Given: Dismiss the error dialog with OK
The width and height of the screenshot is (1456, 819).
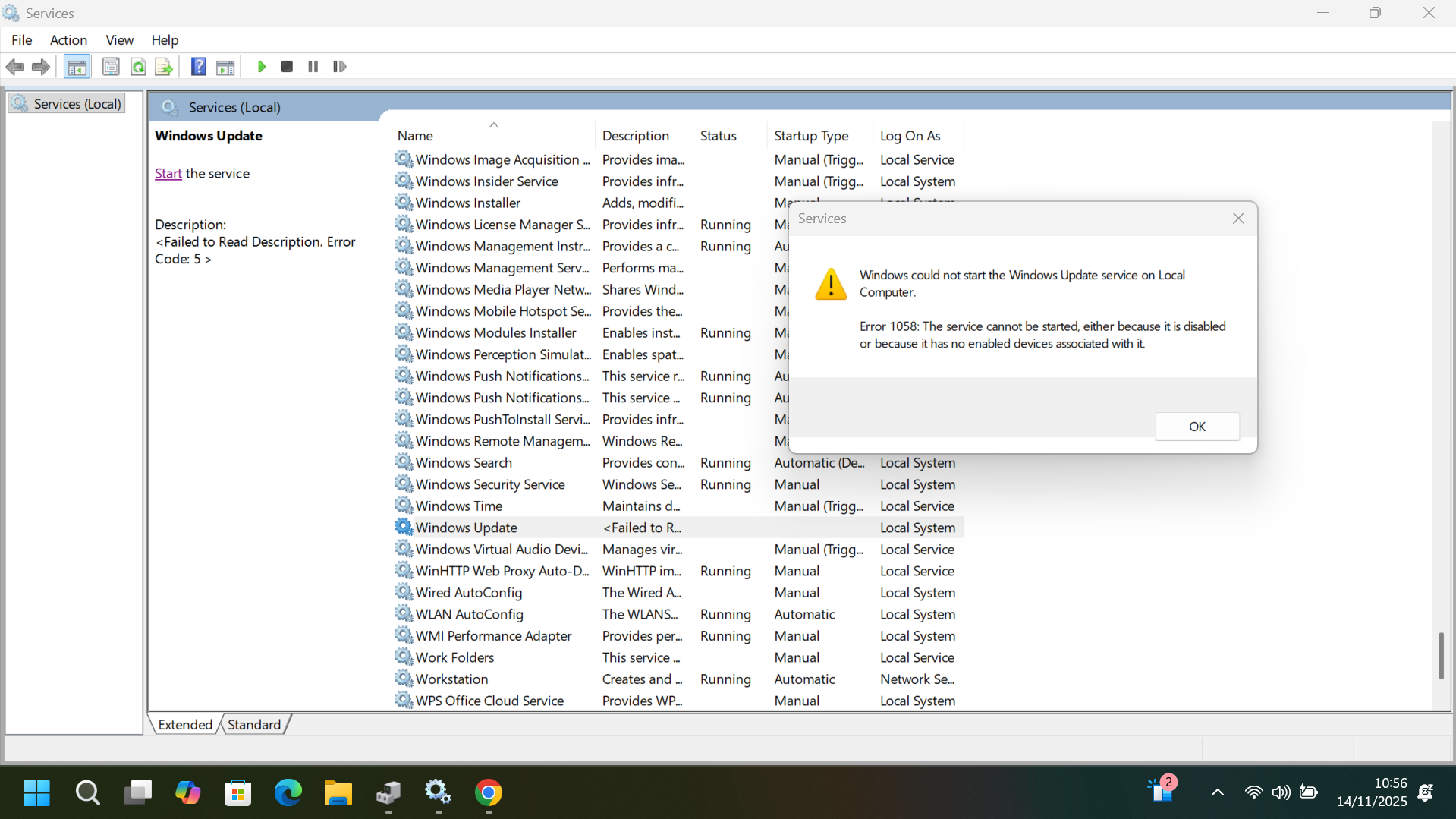Looking at the screenshot, I should [x=1197, y=426].
